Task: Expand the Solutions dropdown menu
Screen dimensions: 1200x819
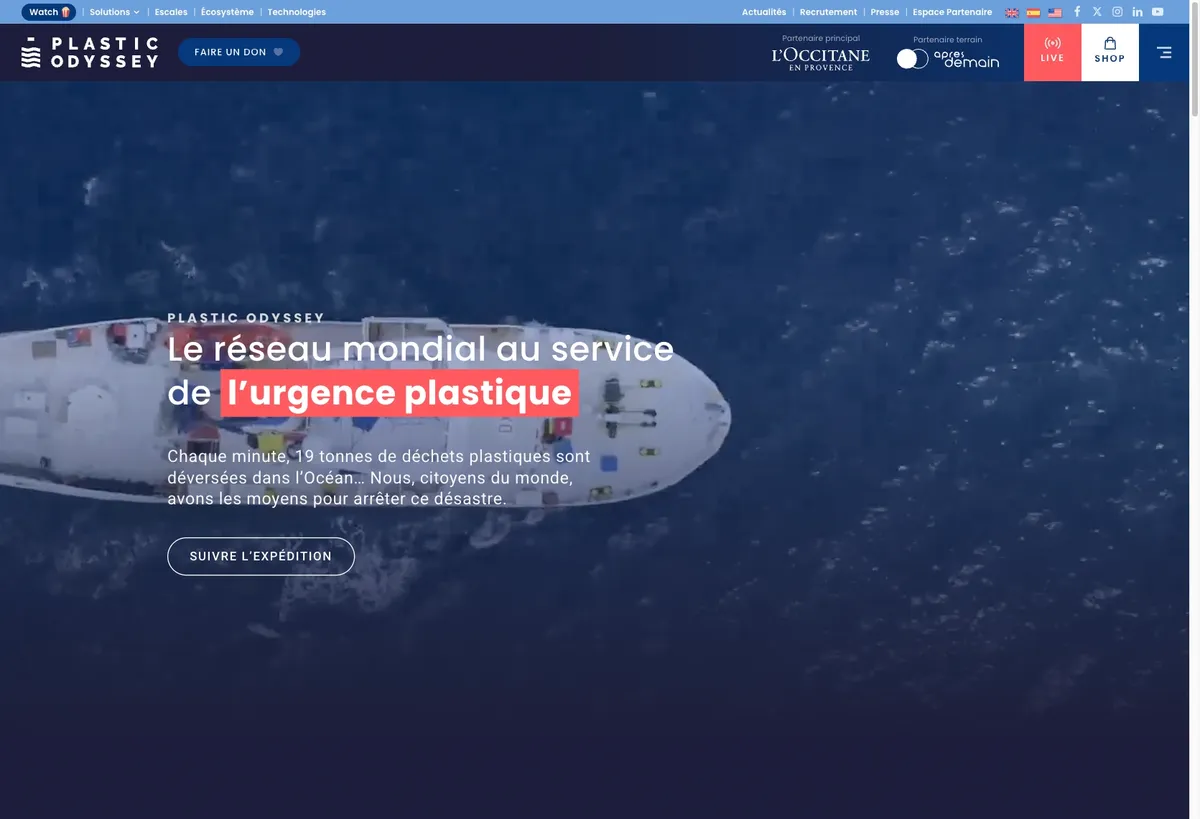Action: [114, 12]
